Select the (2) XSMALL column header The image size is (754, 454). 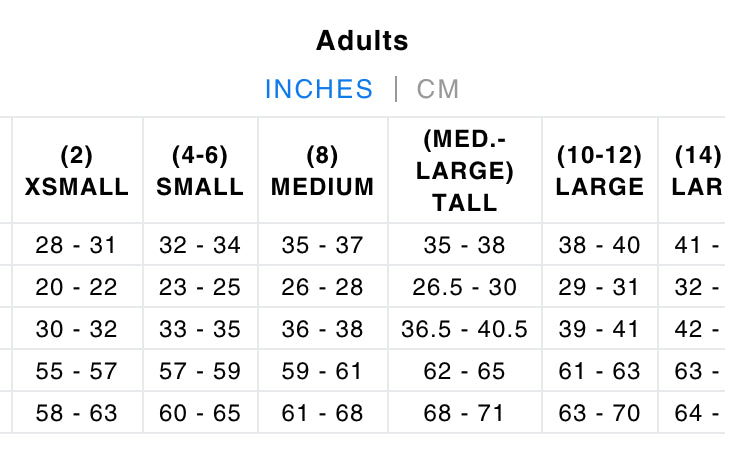click(77, 171)
